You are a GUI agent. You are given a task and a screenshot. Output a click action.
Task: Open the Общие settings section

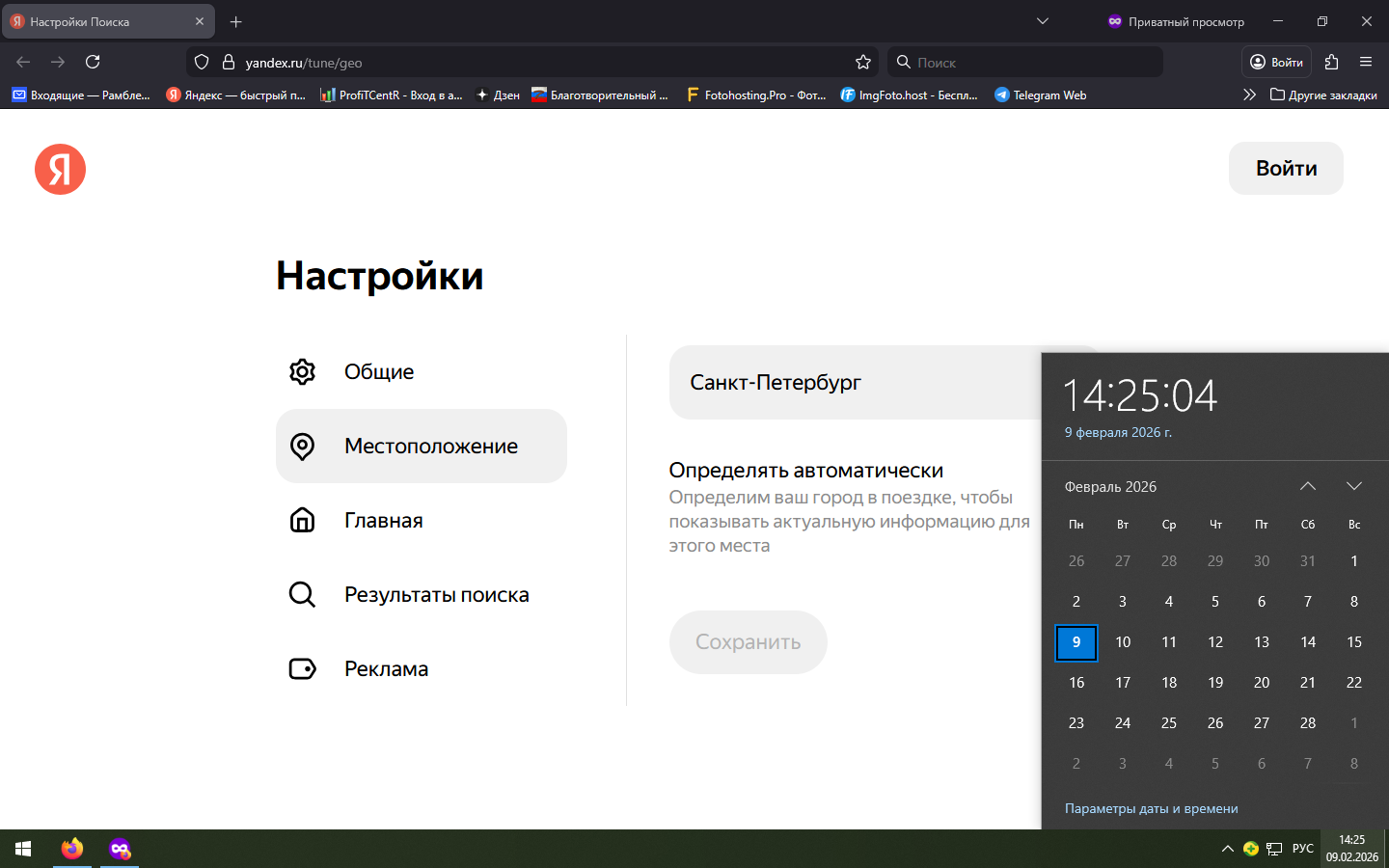coord(379,372)
